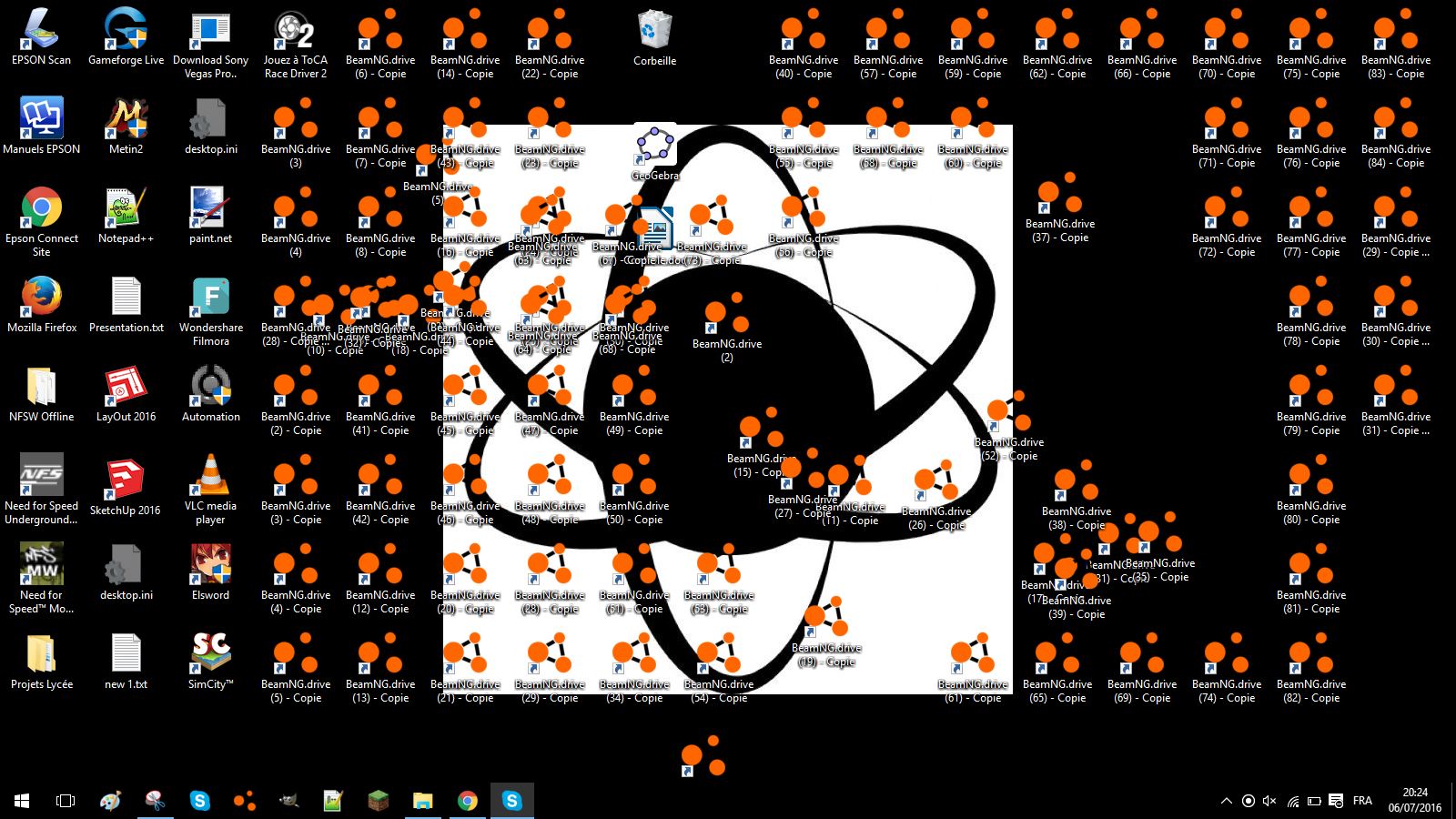Select BeamNG.drive (13) - Copie shortcut
The image size is (1456, 819).
380,669
